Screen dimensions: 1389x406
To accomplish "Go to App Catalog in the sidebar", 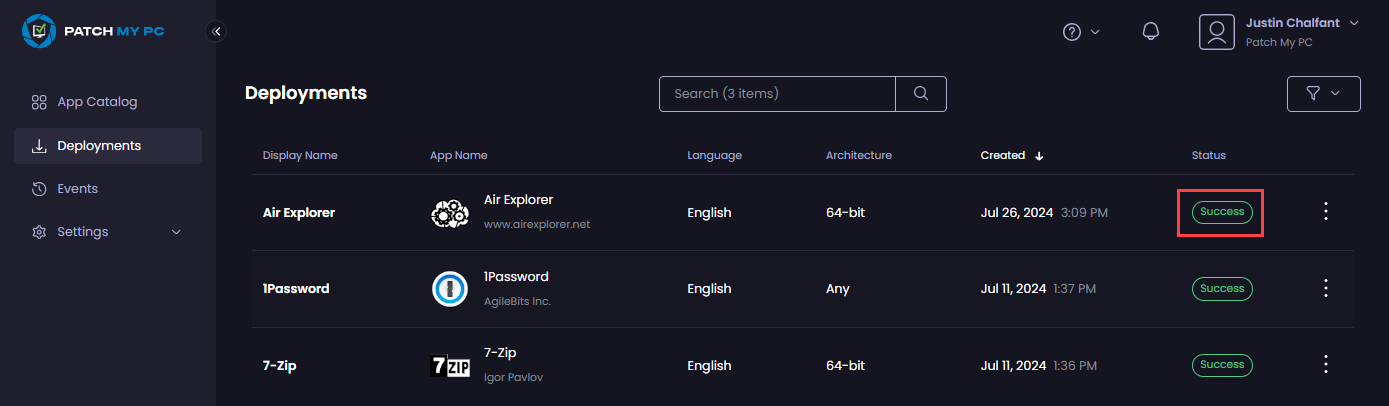I will 97,102.
